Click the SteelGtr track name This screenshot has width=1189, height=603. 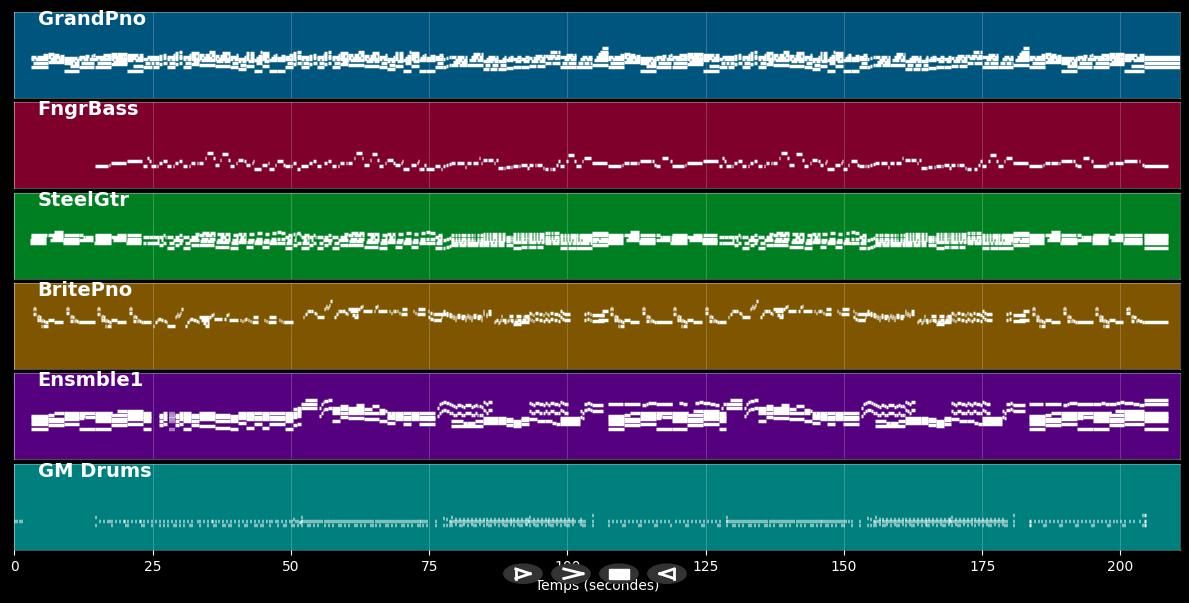pyautogui.click(x=83, y=200)
